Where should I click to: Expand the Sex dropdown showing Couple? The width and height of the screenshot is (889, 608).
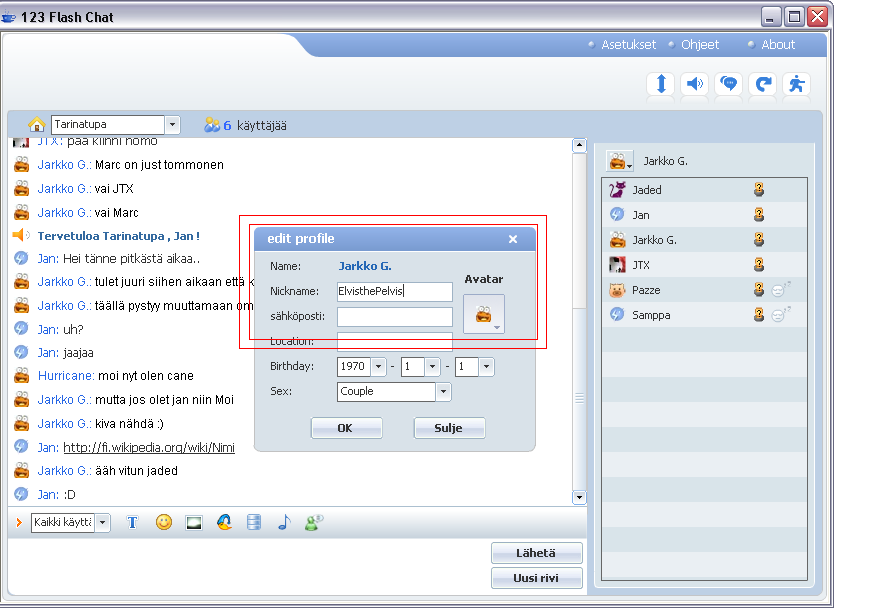click(x=443, y=392)
